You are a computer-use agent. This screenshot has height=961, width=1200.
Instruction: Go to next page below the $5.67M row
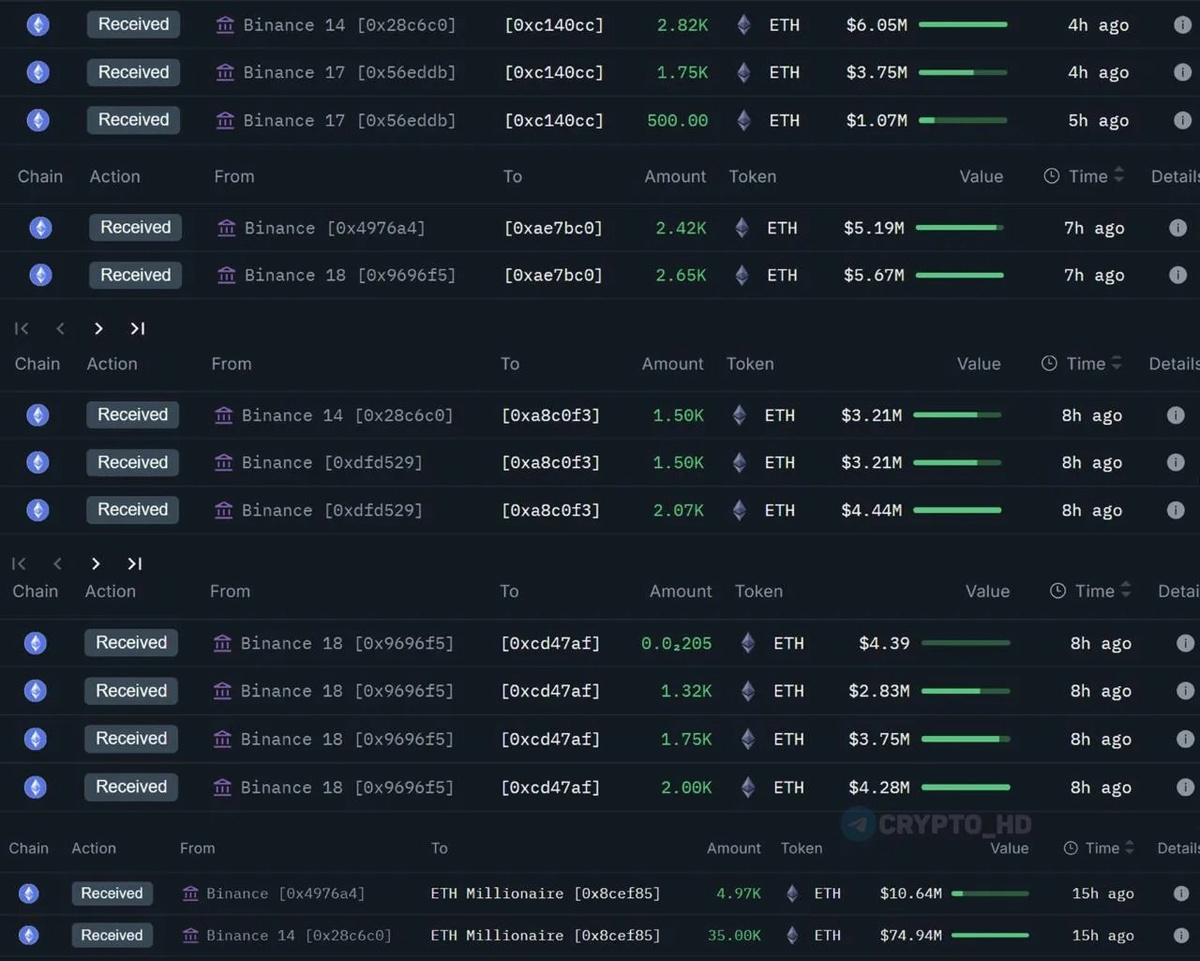pos(98,328)
